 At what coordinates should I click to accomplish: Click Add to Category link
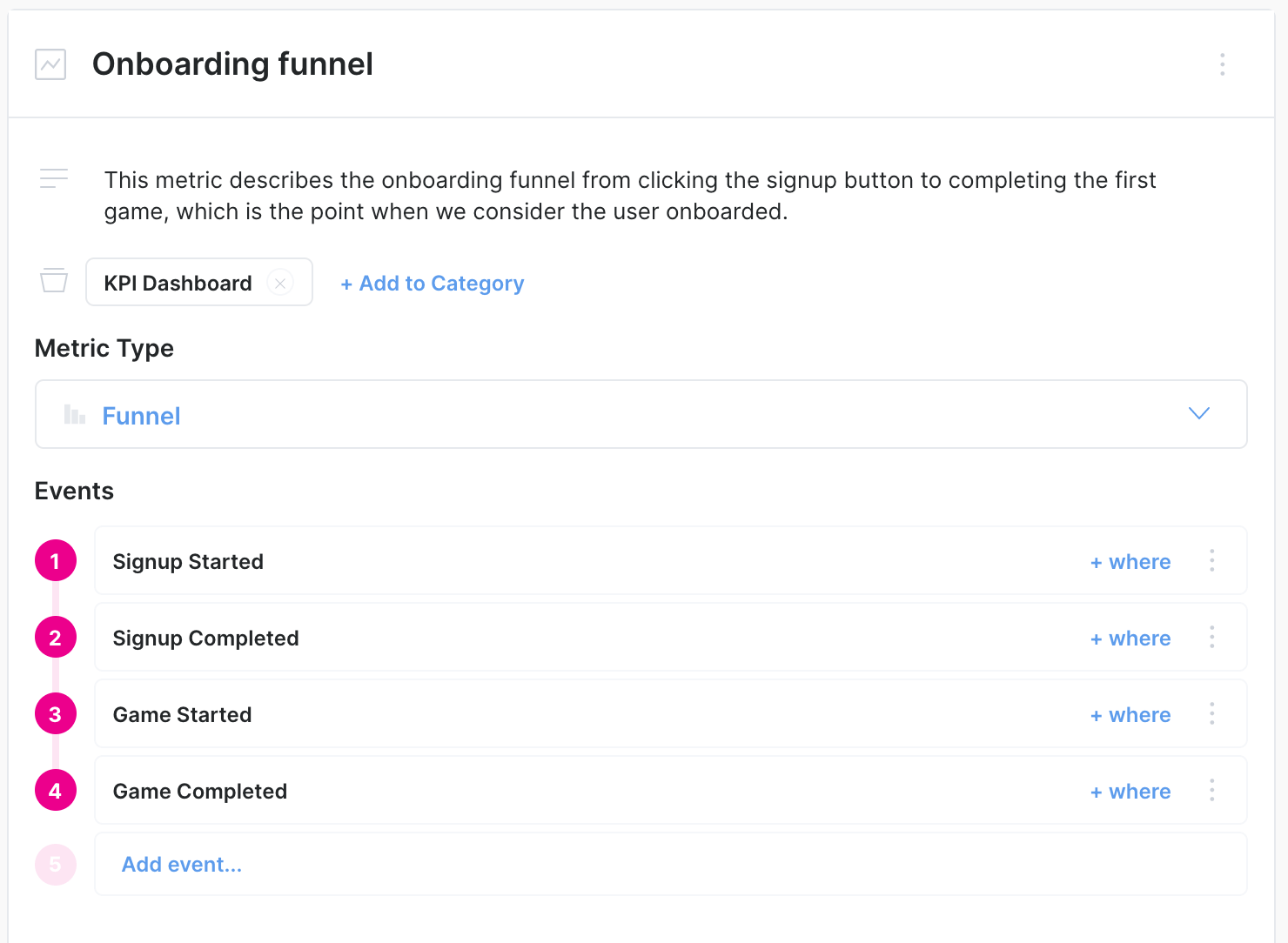pyautogui.click(x=433, y=284)
